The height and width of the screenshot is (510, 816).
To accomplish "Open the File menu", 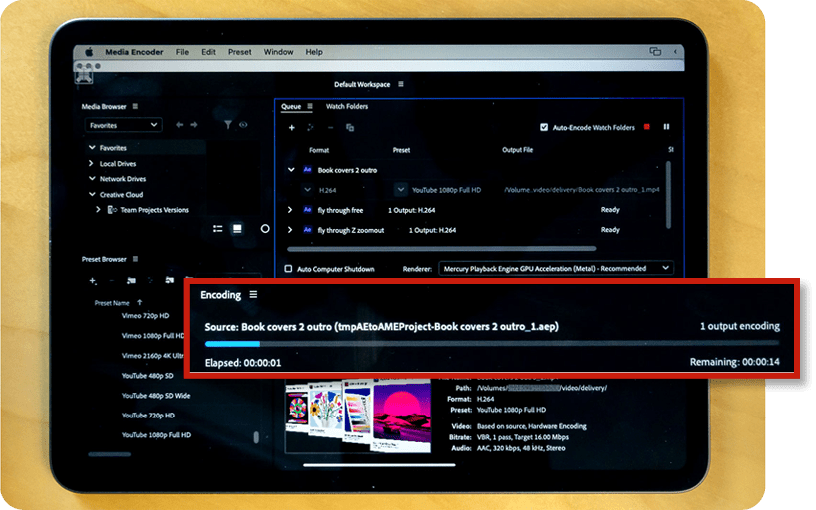I will 182,52.
